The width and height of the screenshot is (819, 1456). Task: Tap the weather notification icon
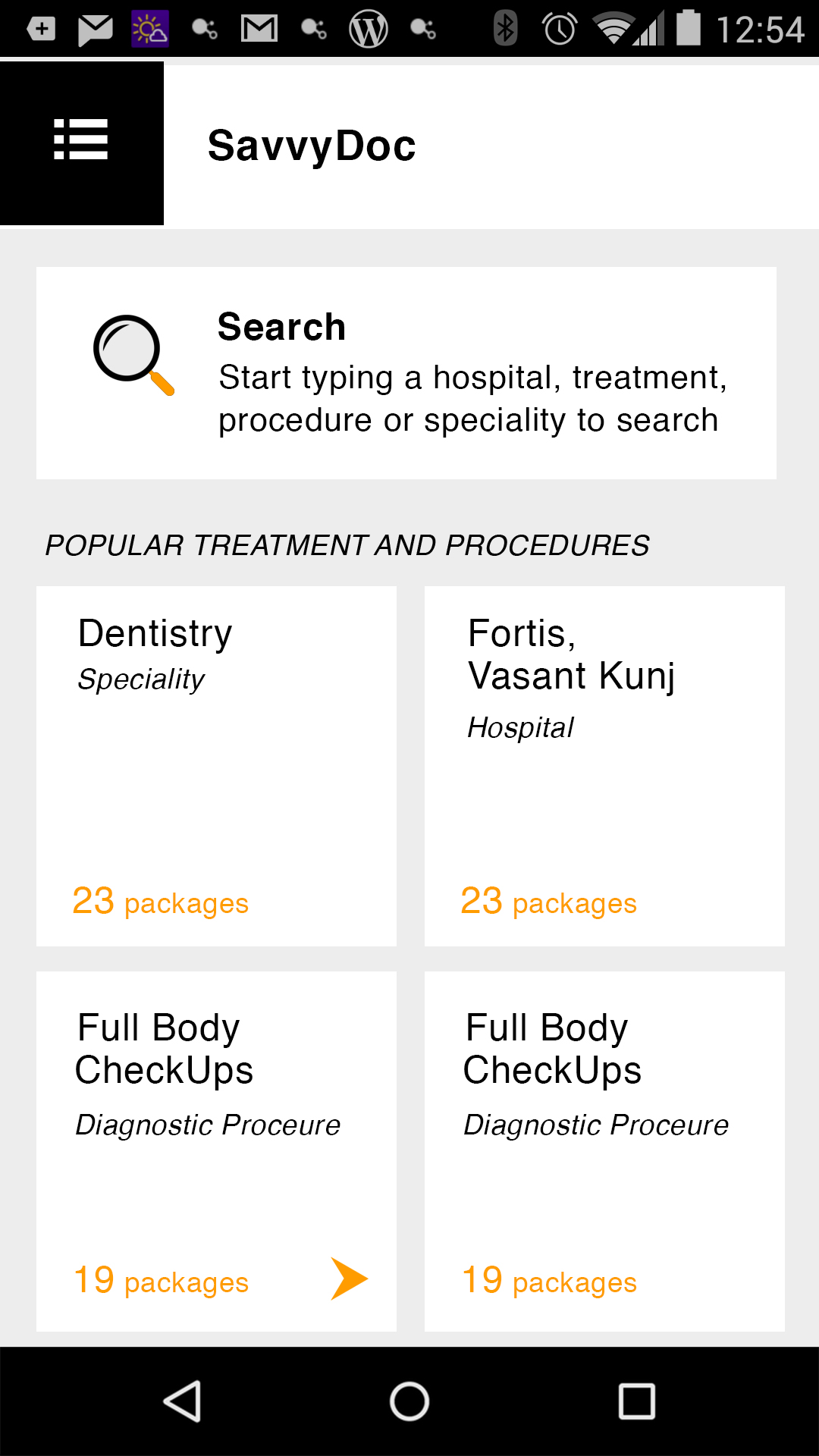pyautogui.click(x=150, y=30)
